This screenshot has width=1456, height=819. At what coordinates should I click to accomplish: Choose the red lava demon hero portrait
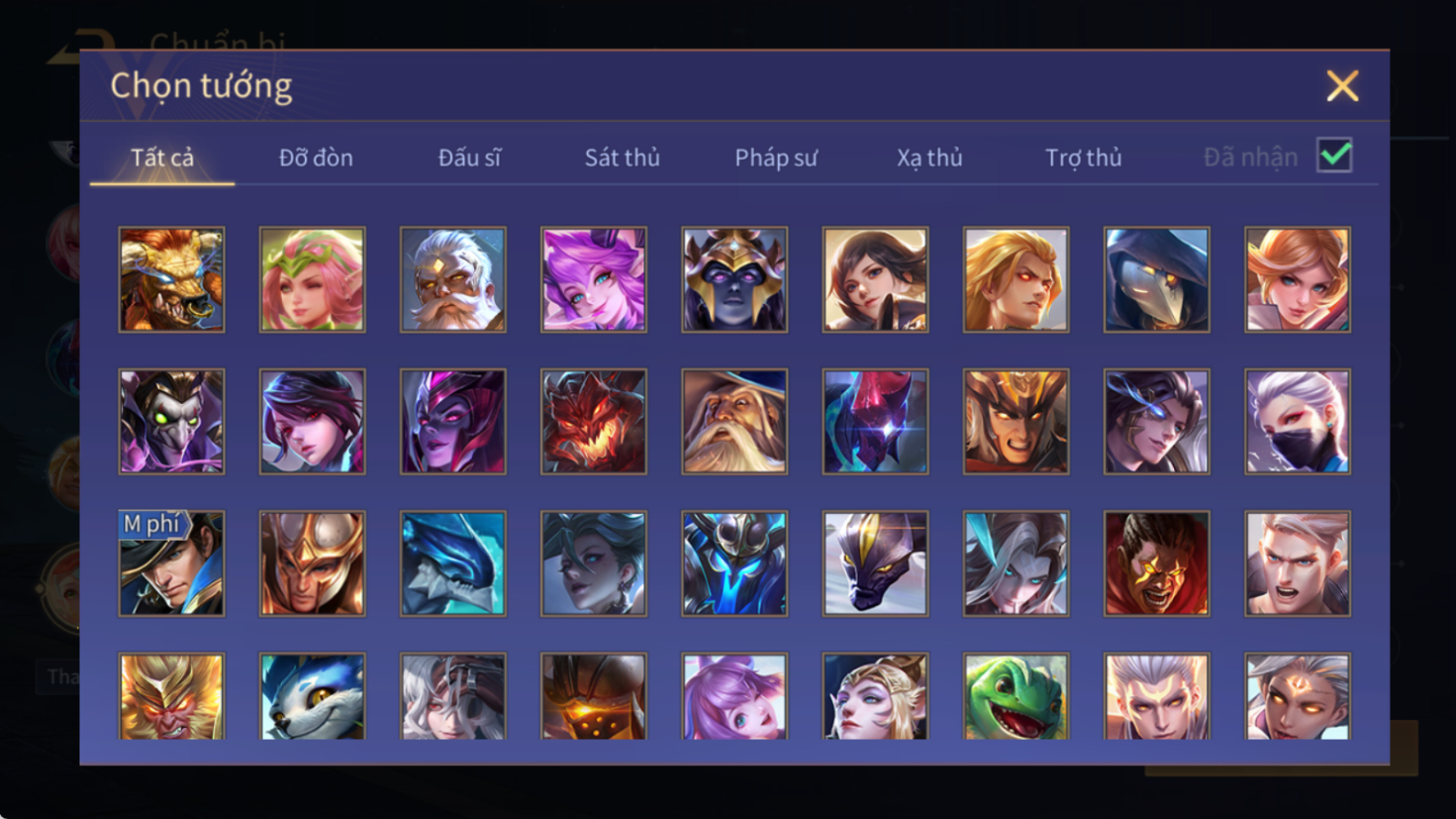pyautogui.click(x=594, y=422)
